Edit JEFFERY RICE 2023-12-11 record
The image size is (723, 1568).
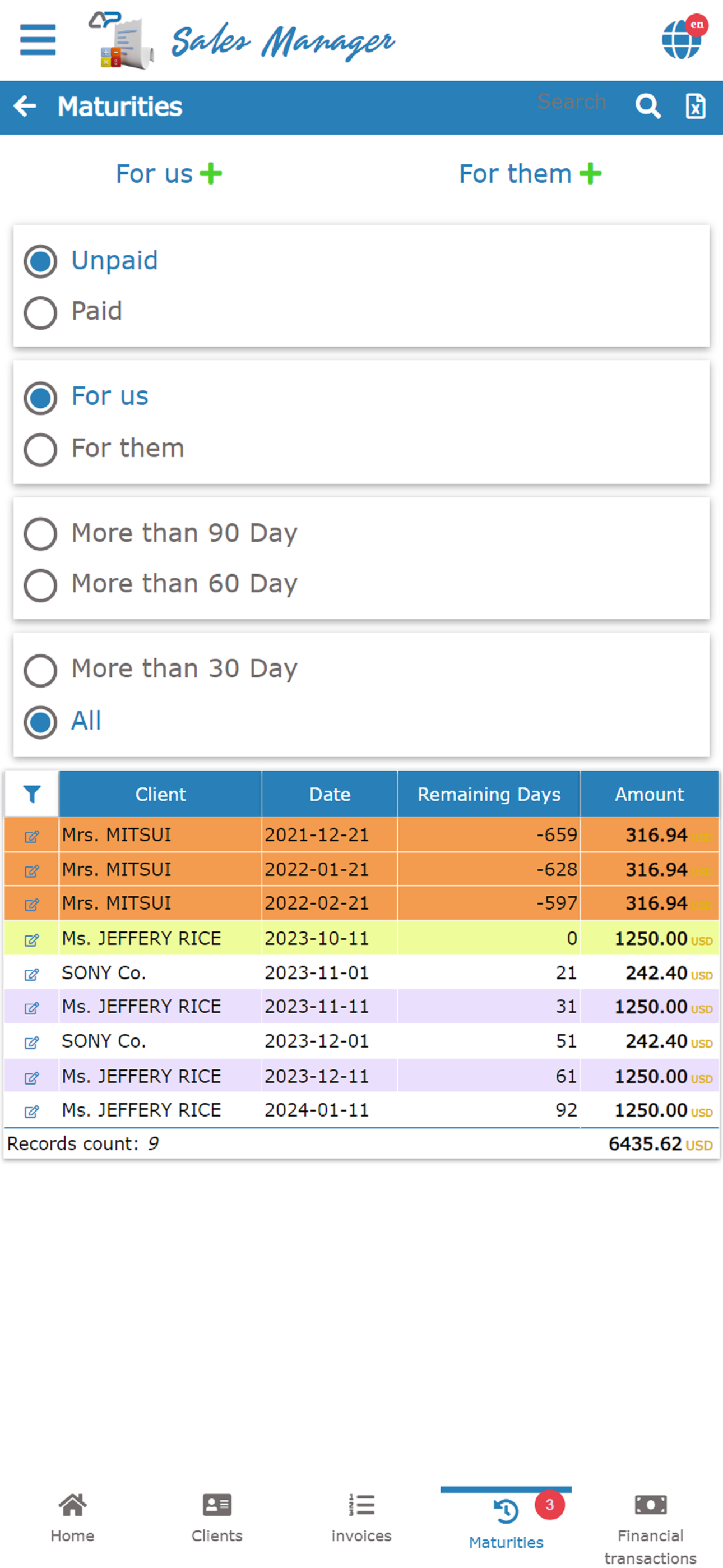[x=31, y=1078]
